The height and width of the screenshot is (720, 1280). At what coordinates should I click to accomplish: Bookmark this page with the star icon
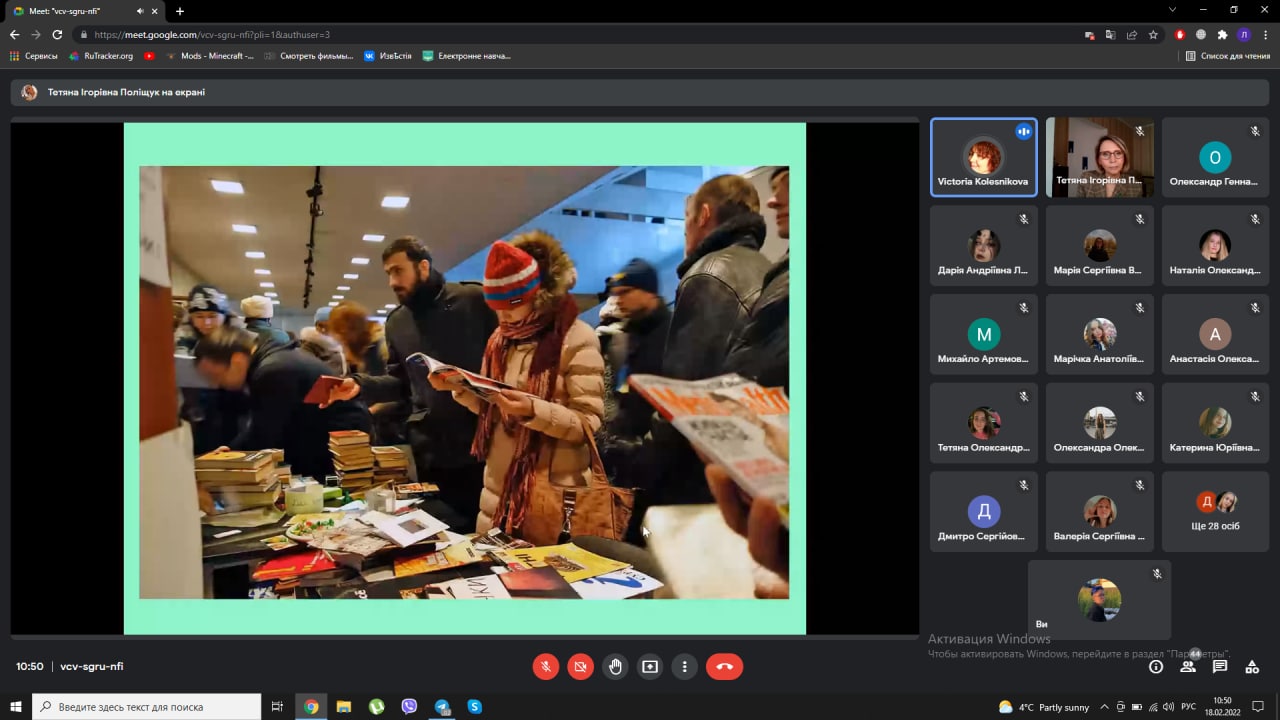pyautogui.click(x=1153, y=34)
